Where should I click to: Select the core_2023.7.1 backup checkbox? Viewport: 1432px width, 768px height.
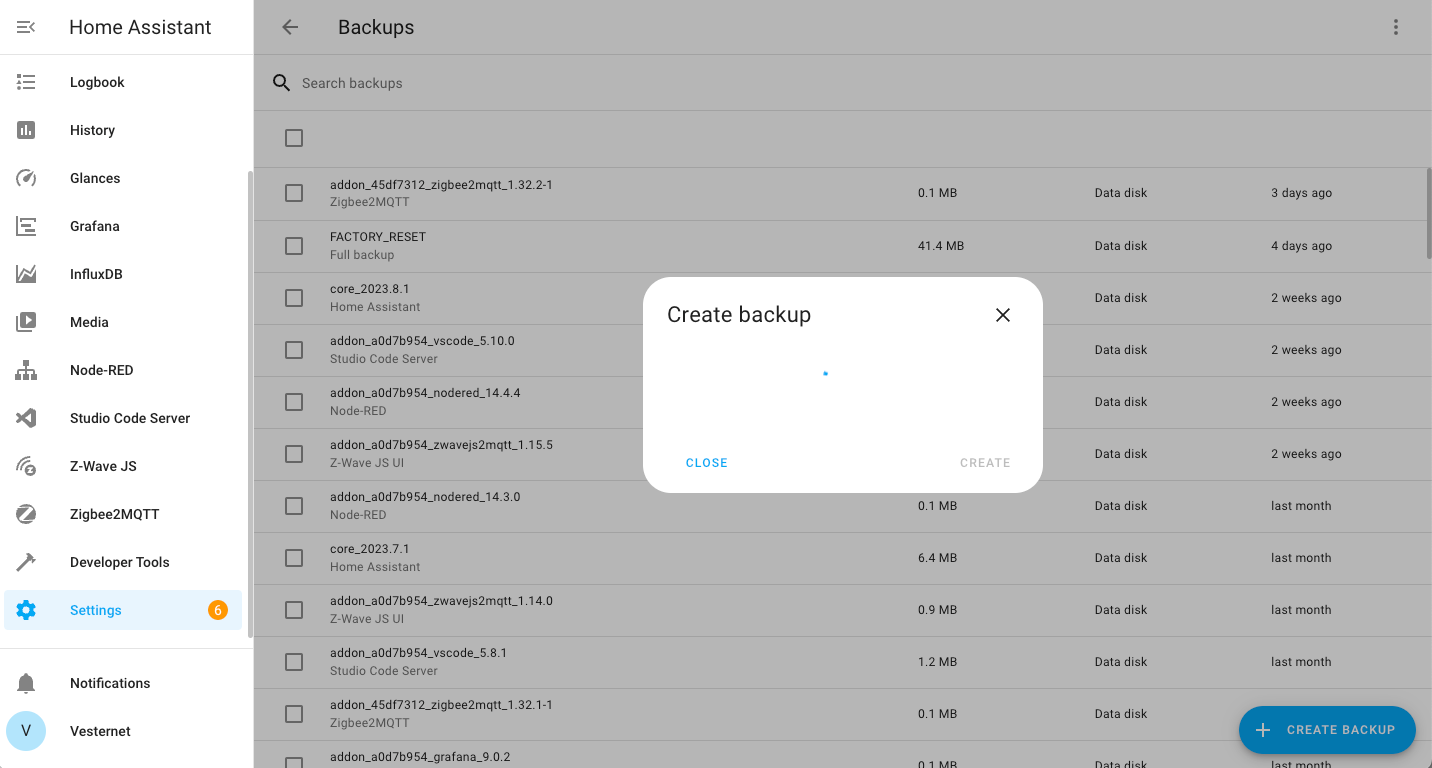click(x=294, y=557)
